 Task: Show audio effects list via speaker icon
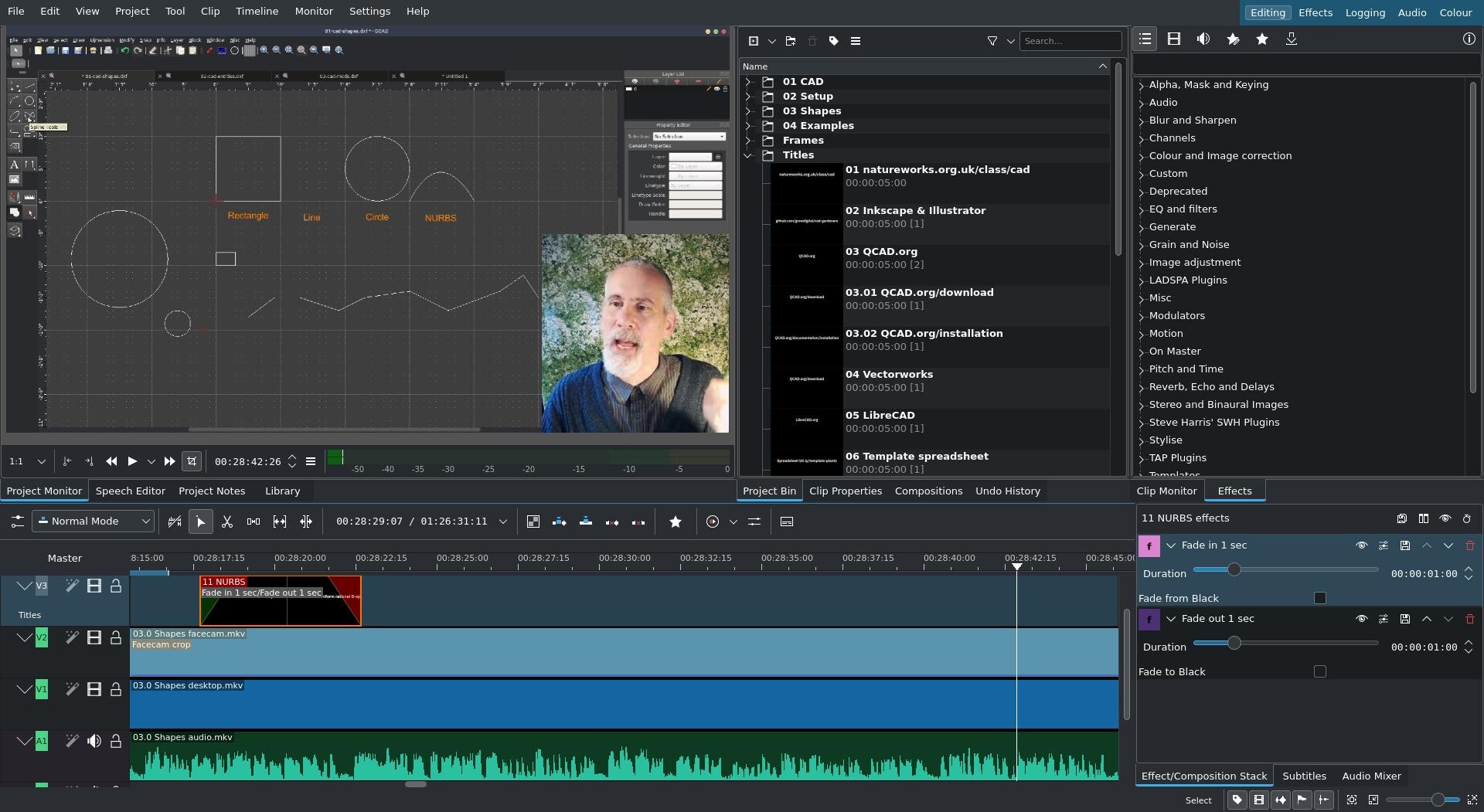pyautogui.click(x=1203, y=39)
